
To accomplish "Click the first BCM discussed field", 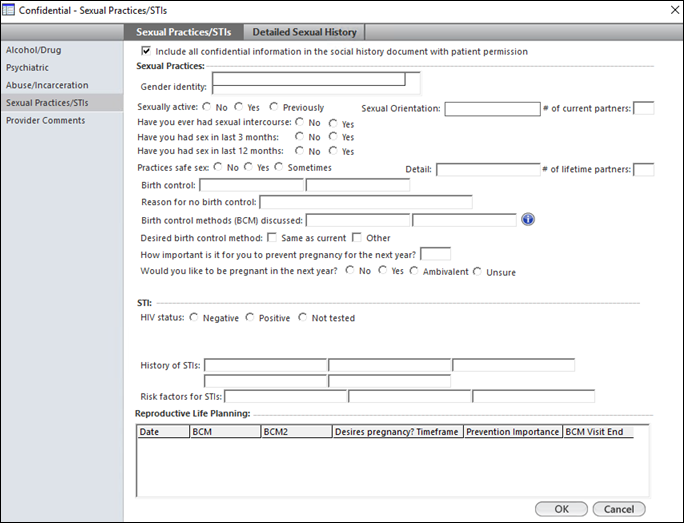I will click(x=358, y=220).
